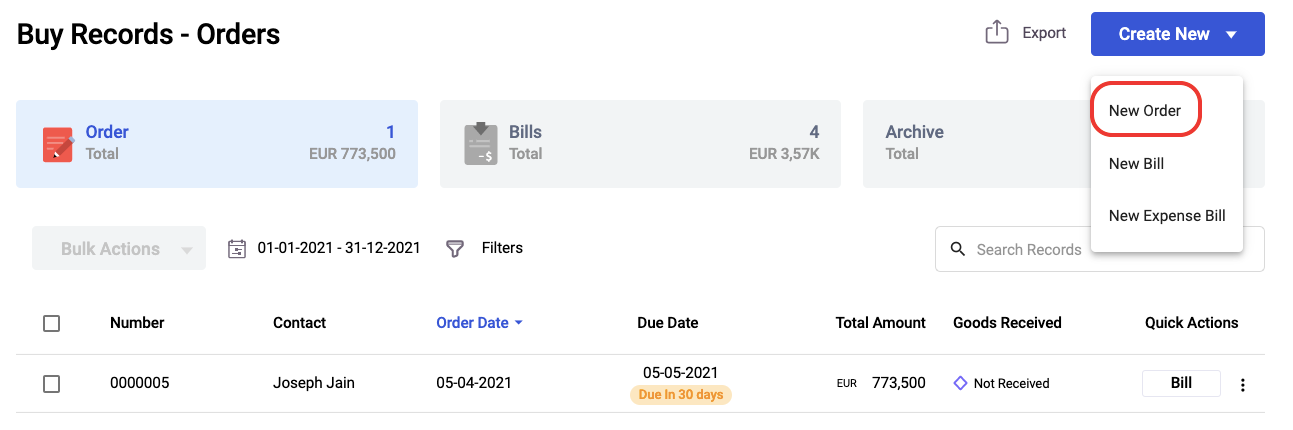
Task: Click the calendar date range icon
Action: [x=237, y=248]
